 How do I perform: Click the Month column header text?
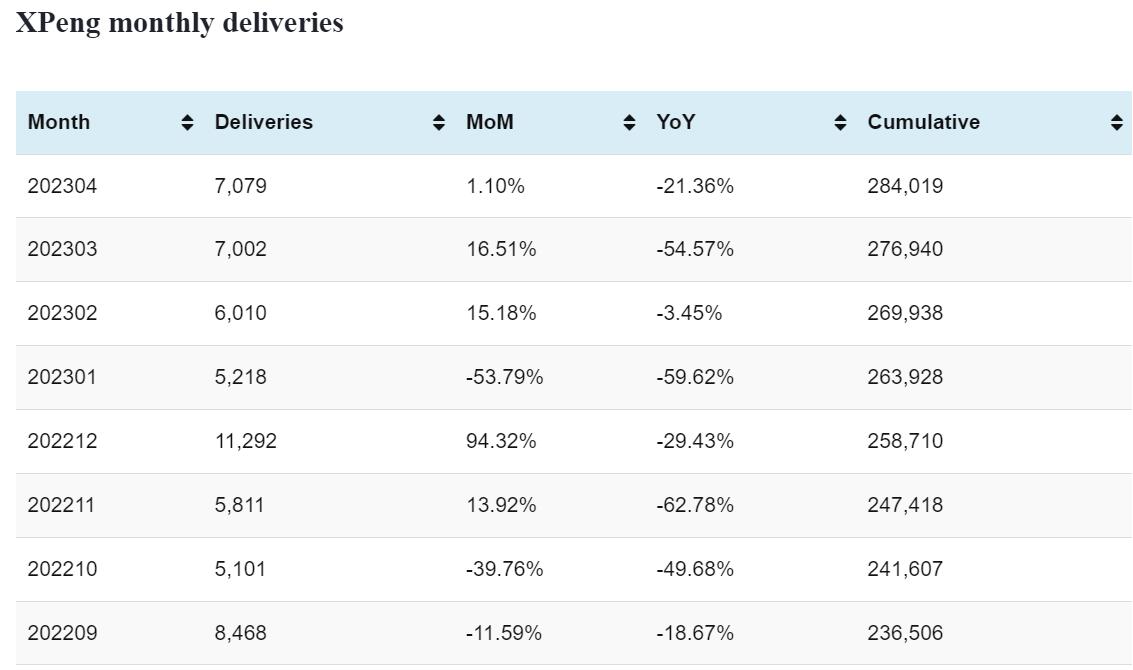(x=59, y=122)
